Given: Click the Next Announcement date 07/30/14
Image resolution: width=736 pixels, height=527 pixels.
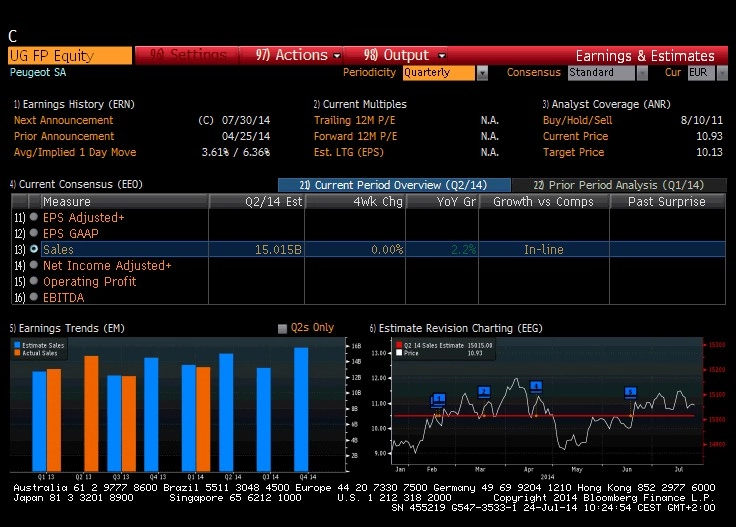Looking at the screenshot, I should [x=245, y=120].
